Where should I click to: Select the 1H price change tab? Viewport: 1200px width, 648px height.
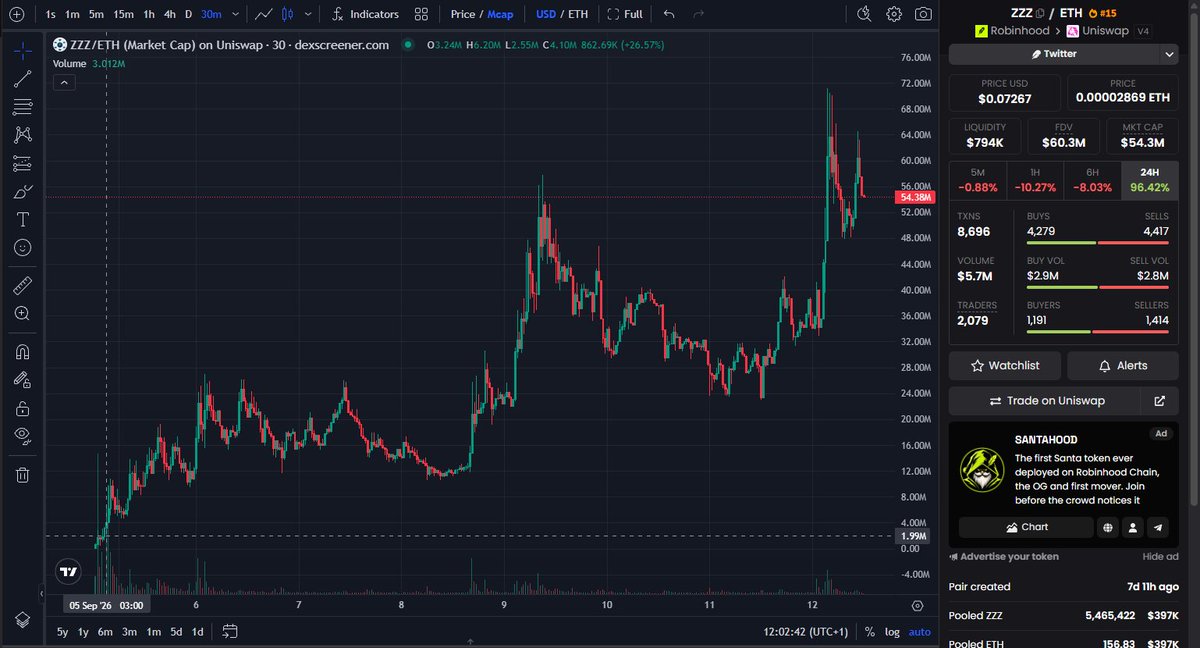click(1035, 179)
